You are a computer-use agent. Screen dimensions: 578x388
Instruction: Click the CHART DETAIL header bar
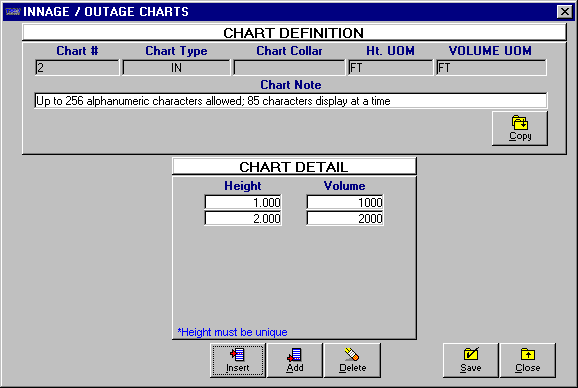pos(294,167)
